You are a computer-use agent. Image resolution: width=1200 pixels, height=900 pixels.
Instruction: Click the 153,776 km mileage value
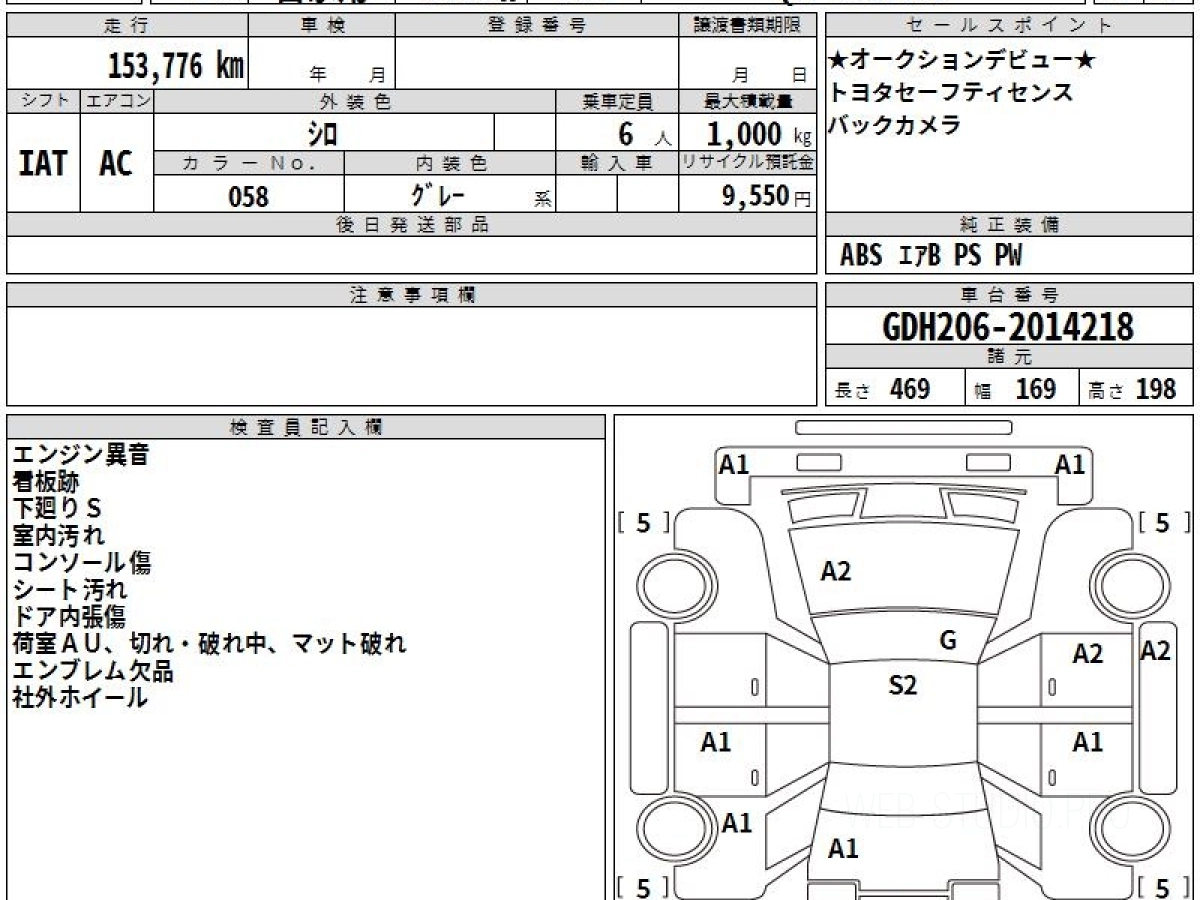(x=175, y=66)
